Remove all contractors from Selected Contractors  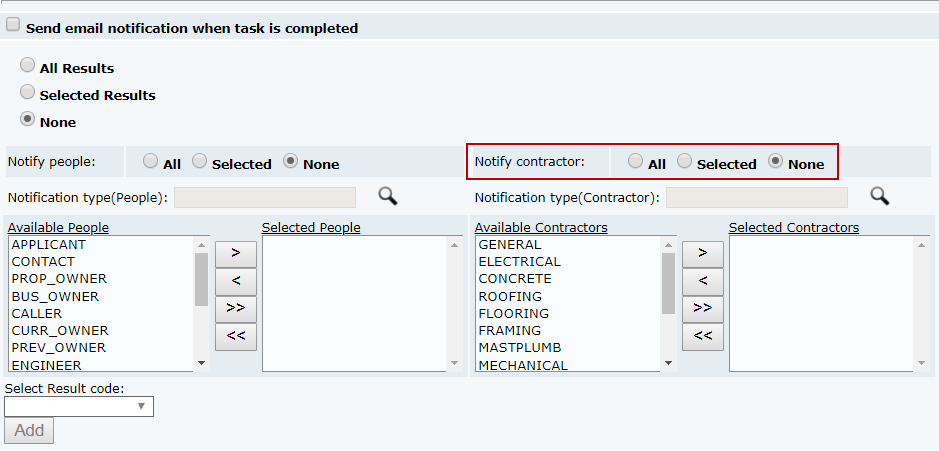[x=702, y=335]
